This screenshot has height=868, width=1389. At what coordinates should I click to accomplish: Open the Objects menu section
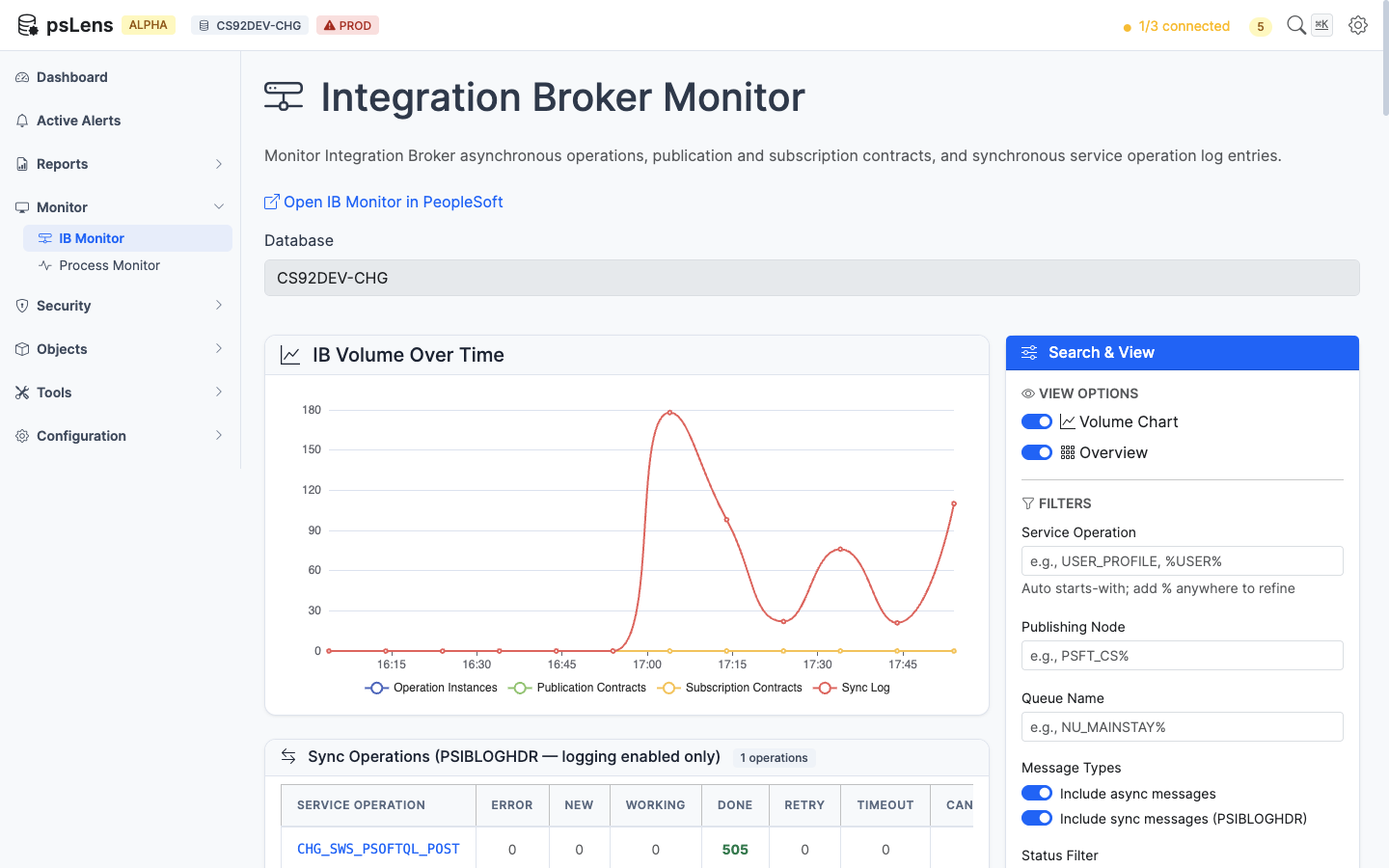[120, 349]
